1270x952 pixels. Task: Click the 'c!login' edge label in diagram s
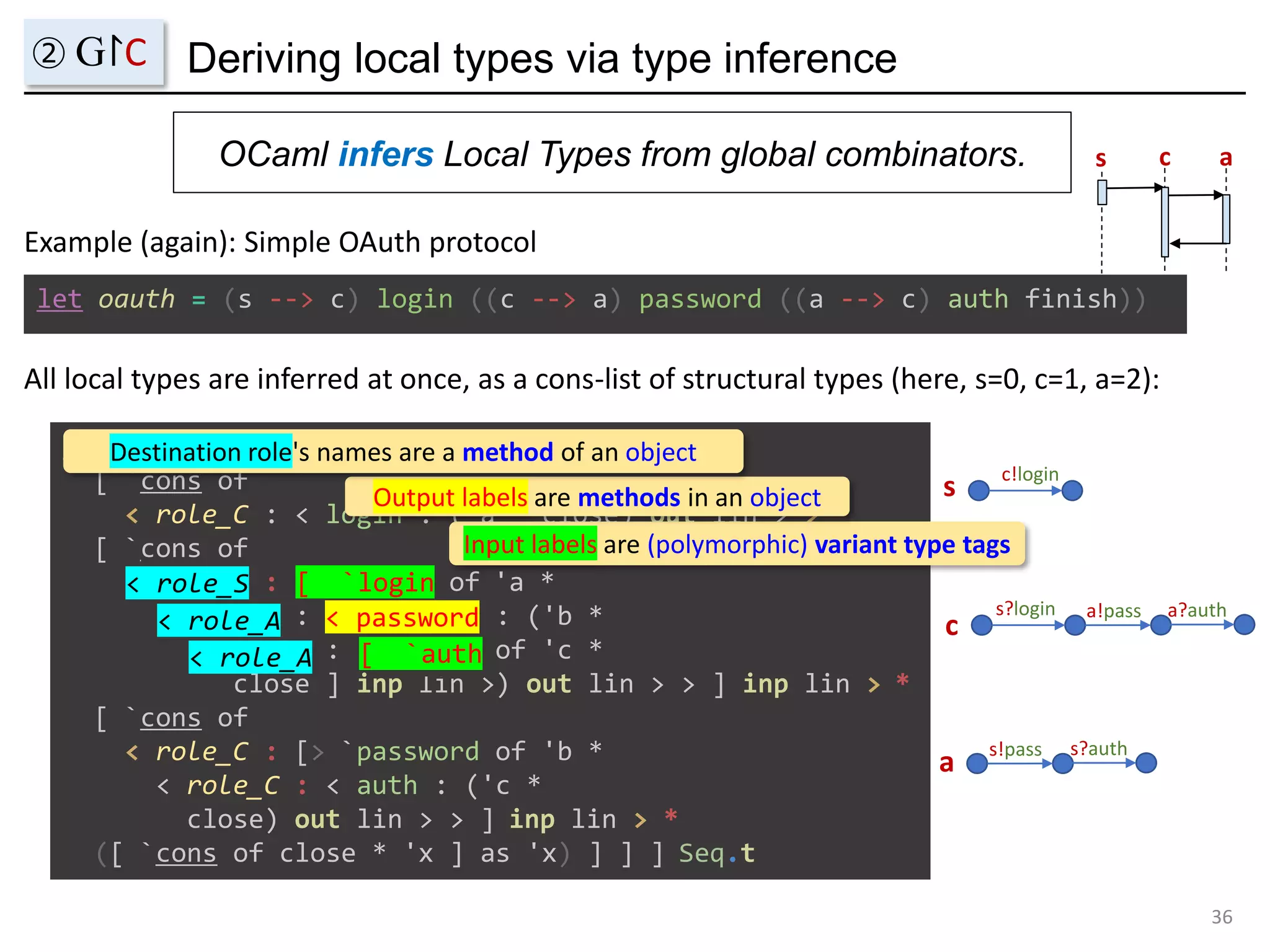[x=1029, y=474]
